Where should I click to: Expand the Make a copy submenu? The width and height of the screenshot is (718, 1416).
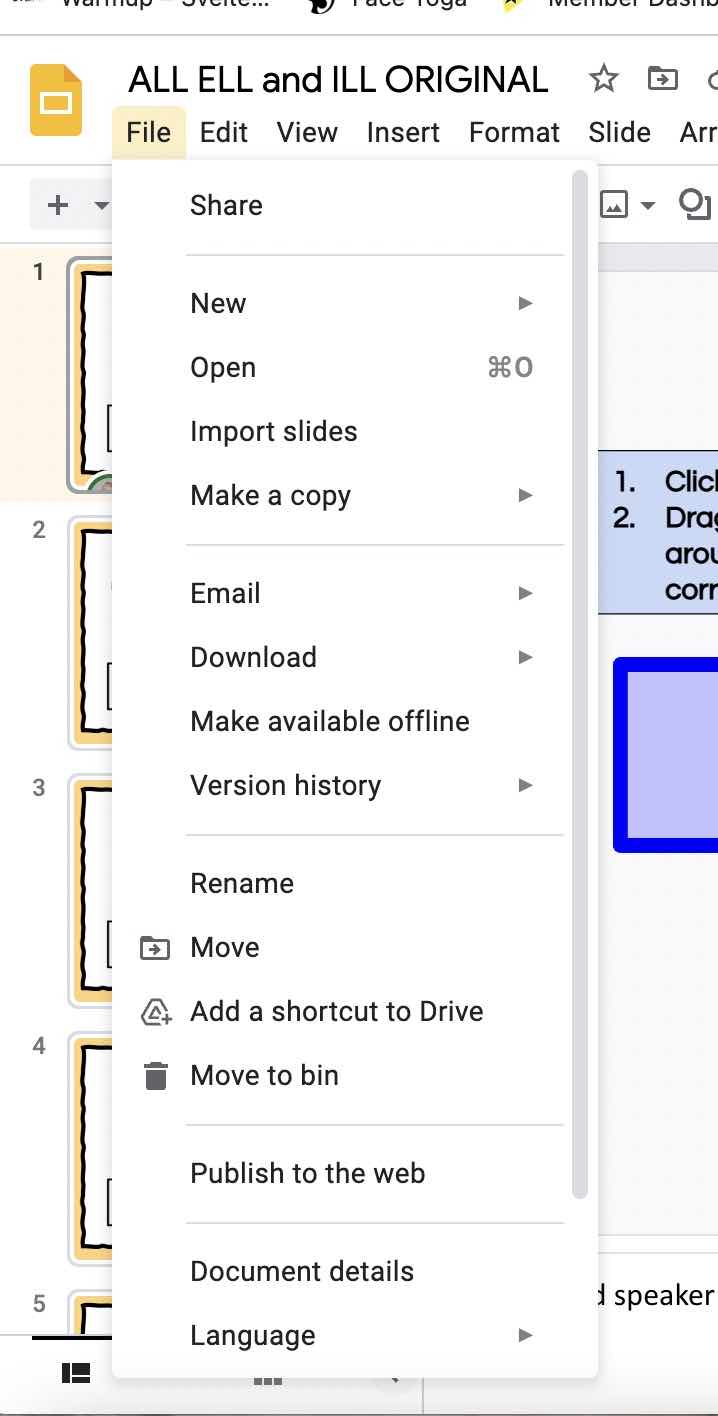pos(342,496)
